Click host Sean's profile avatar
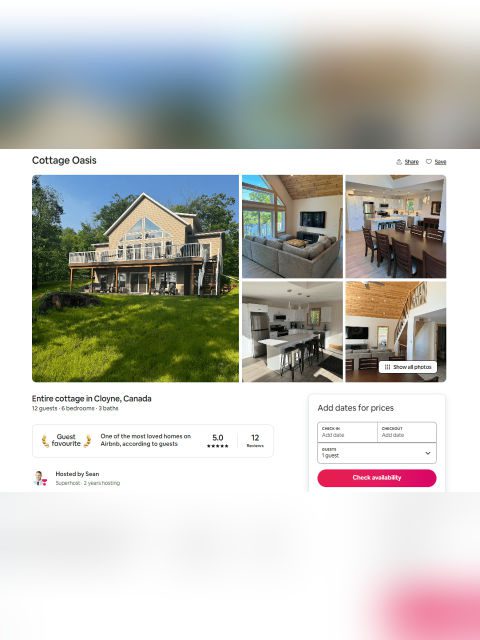 [40, 478]
